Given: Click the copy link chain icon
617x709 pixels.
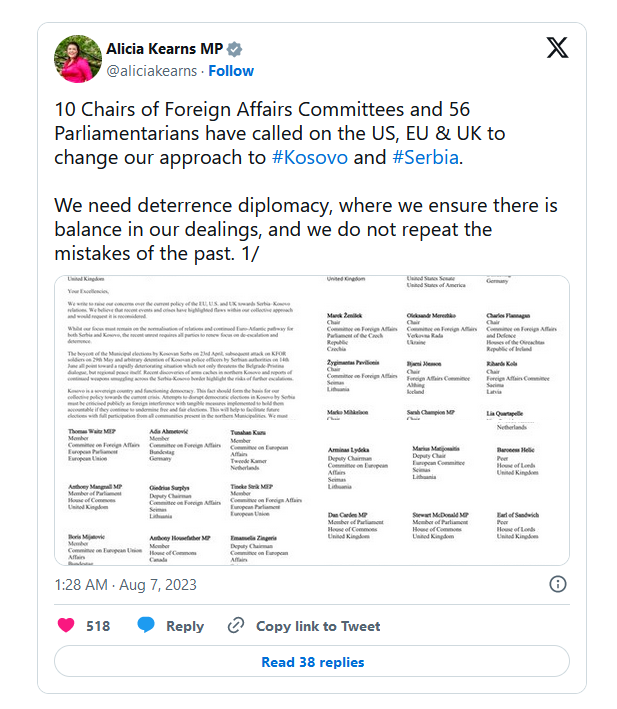Looking at the screenshot, I should click(236, 626).
